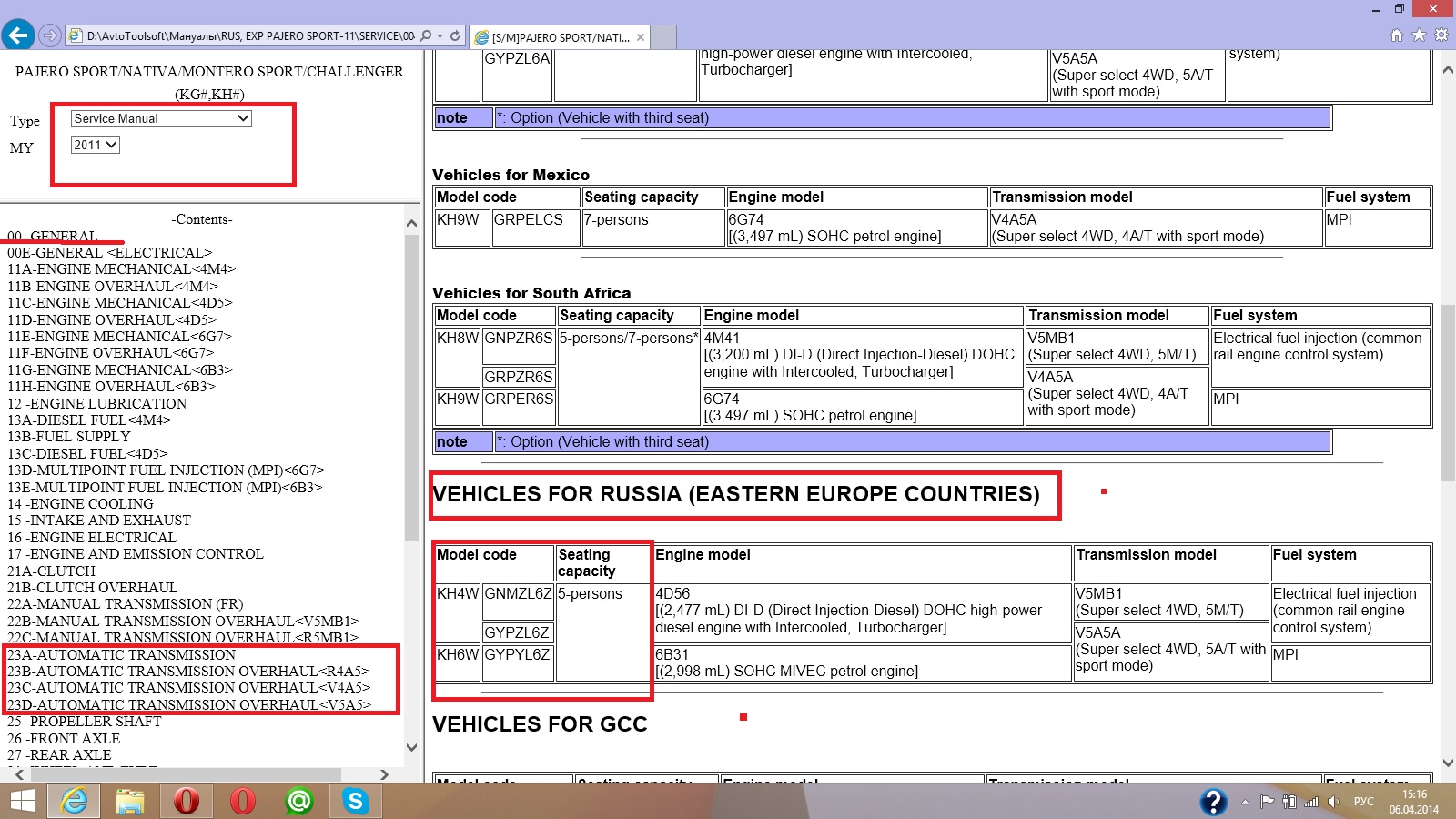Viewport: 1456px width, 819px height.
Task: Click the blue Help question mark icon
Action: [1213, 801]
